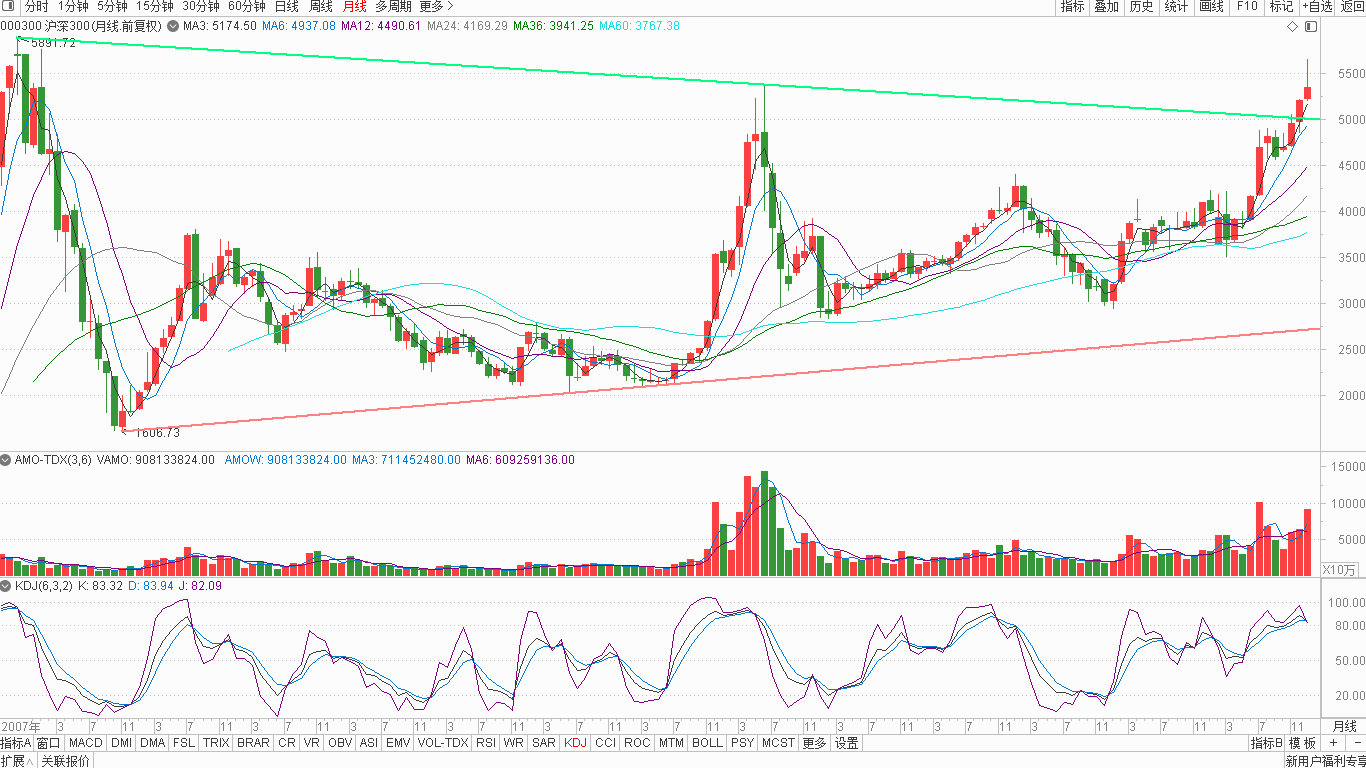Switch indicator to DMA
The image size is (1366, 768).
152,743
